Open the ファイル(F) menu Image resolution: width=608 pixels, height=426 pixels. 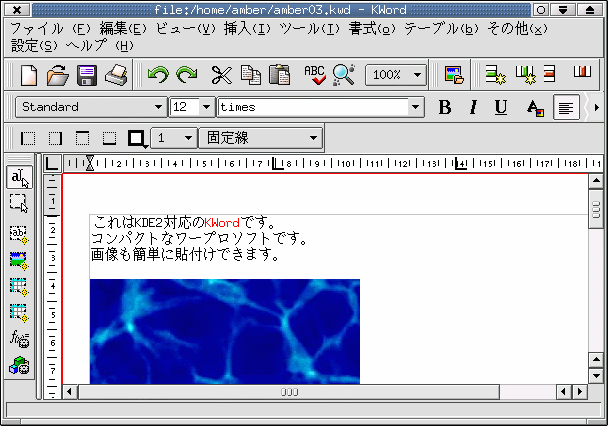pos(50,29)
